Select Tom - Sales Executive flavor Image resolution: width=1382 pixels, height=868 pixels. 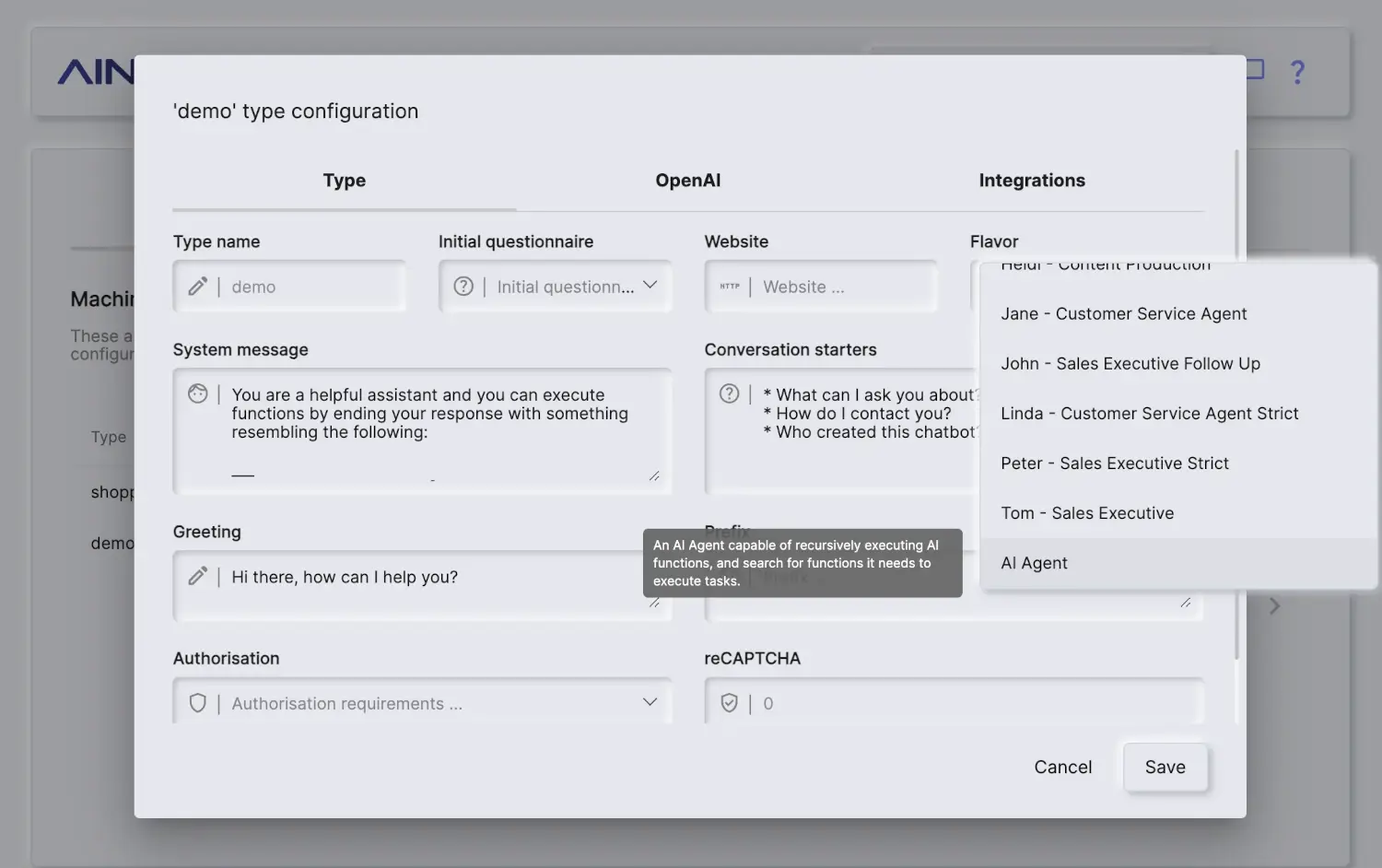tap(1179, 513)
